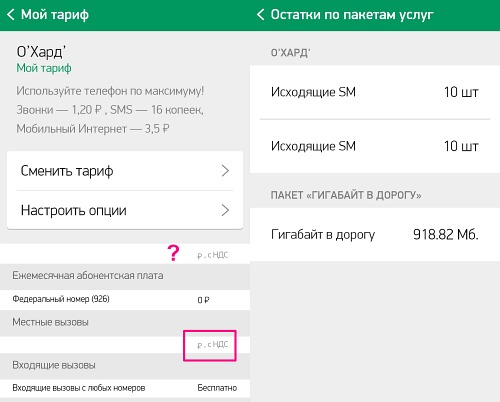
Task: Open the Сменить тариф chevron arrow
Action: click(x=225, y=171)
